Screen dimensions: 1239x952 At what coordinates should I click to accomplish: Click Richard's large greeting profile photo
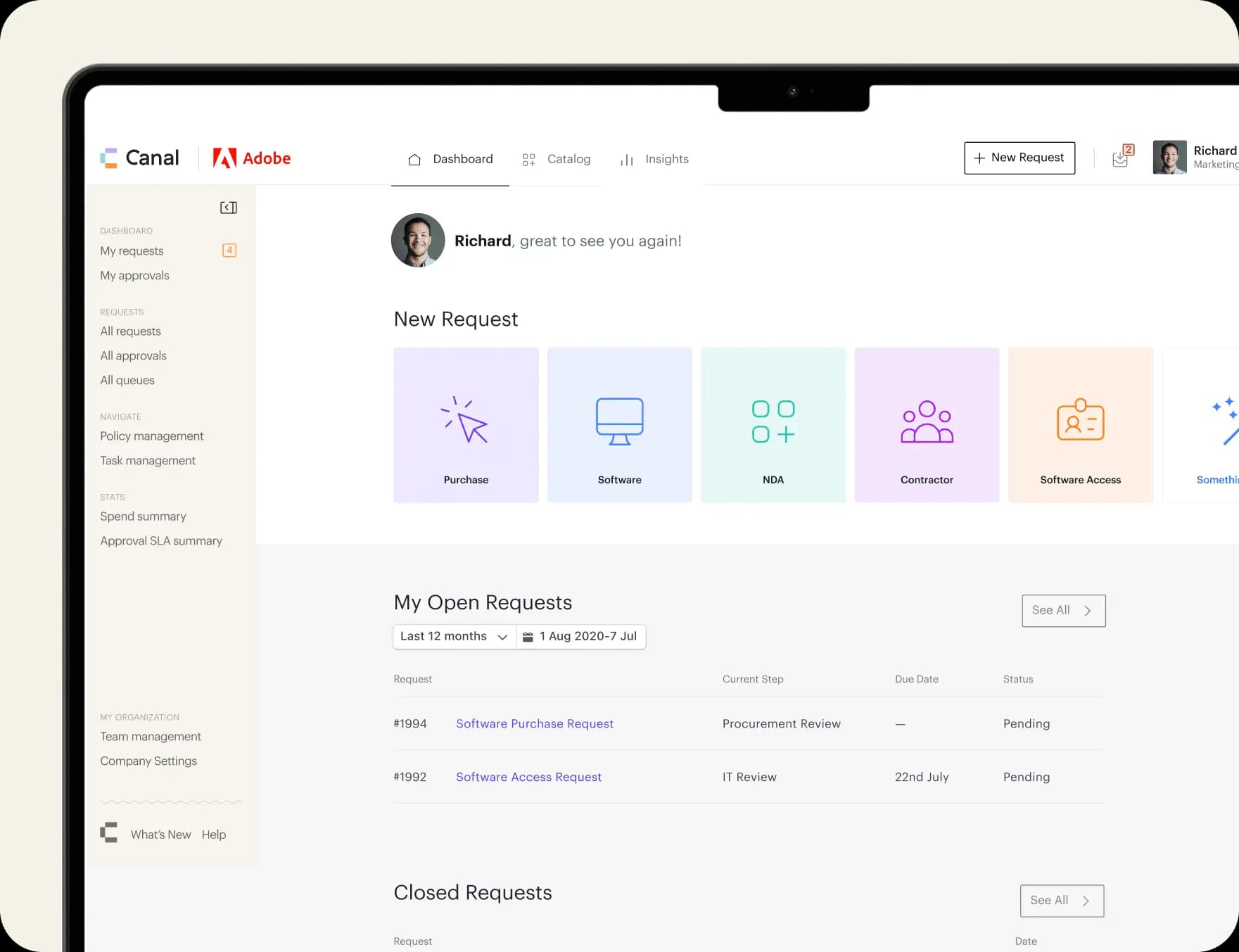418,241
